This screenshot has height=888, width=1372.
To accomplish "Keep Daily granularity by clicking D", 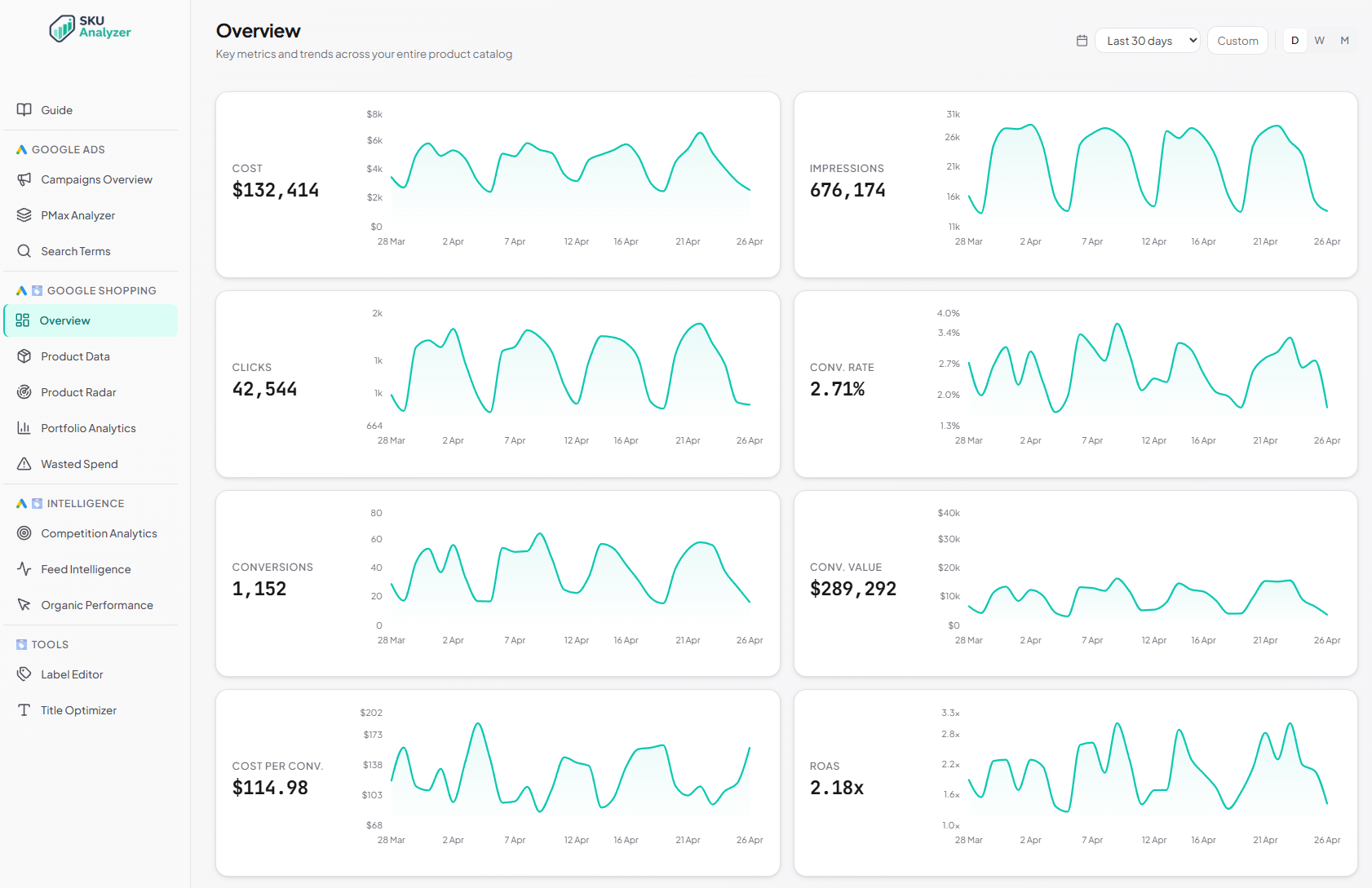I will click(1295, 40).
